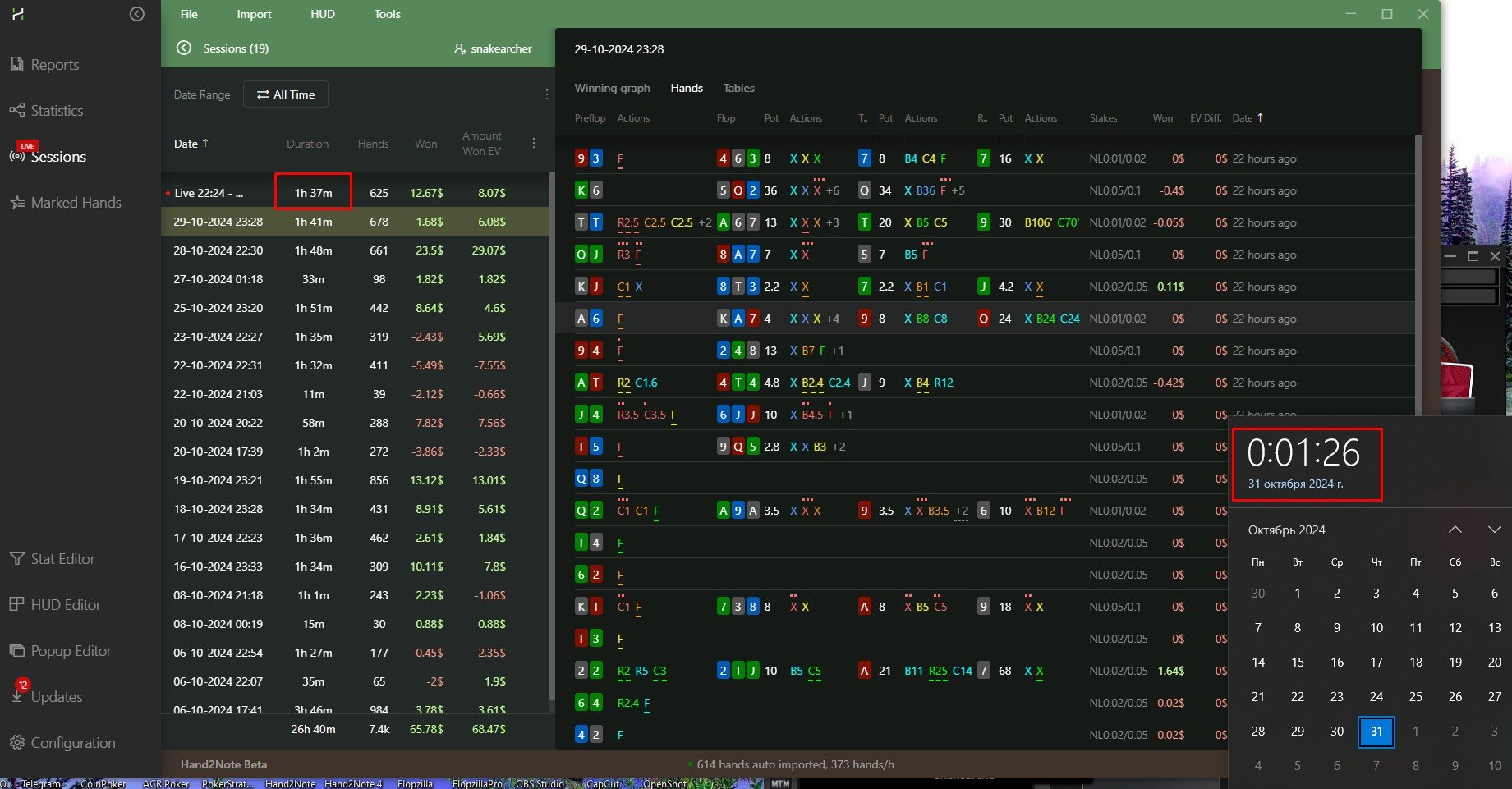This screenshot has height=789, width=1512.
Task: Sort hands by Stakes column header
Action: pos(1103,118)
